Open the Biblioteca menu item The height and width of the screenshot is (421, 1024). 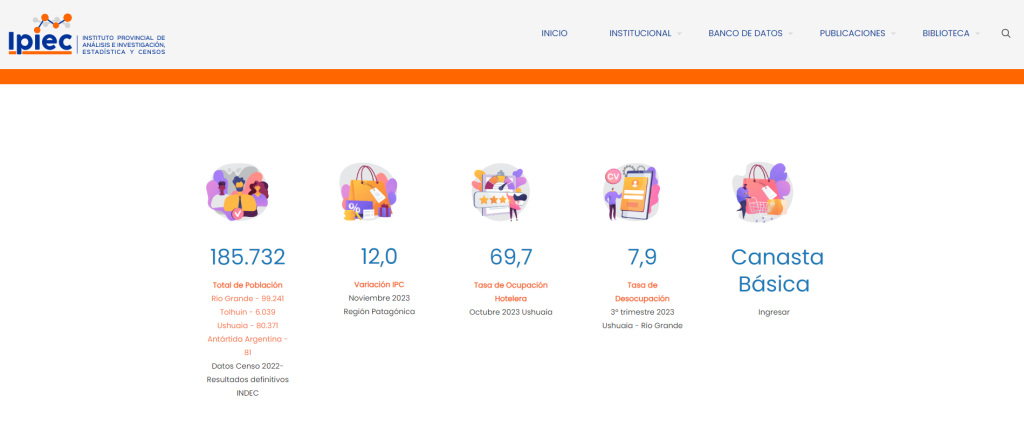coord(945,33)
